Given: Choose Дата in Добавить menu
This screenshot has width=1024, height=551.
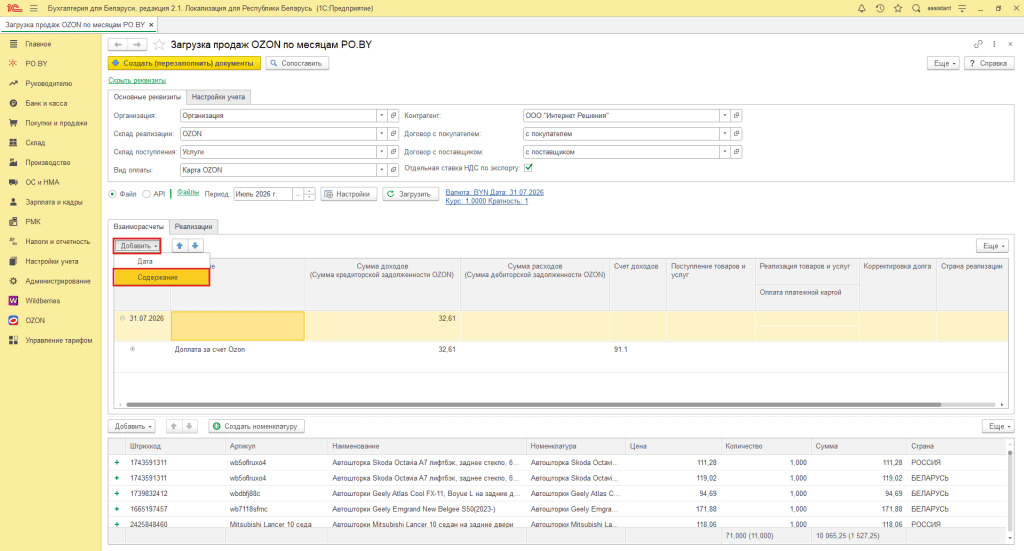Looking at the screenshot, I should 145,261.
